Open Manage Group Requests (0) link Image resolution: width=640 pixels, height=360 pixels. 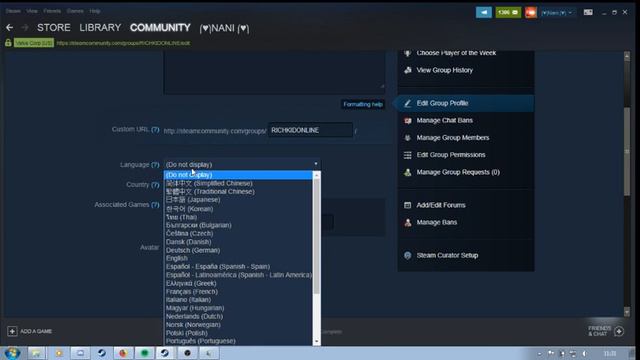click(458, 172)
